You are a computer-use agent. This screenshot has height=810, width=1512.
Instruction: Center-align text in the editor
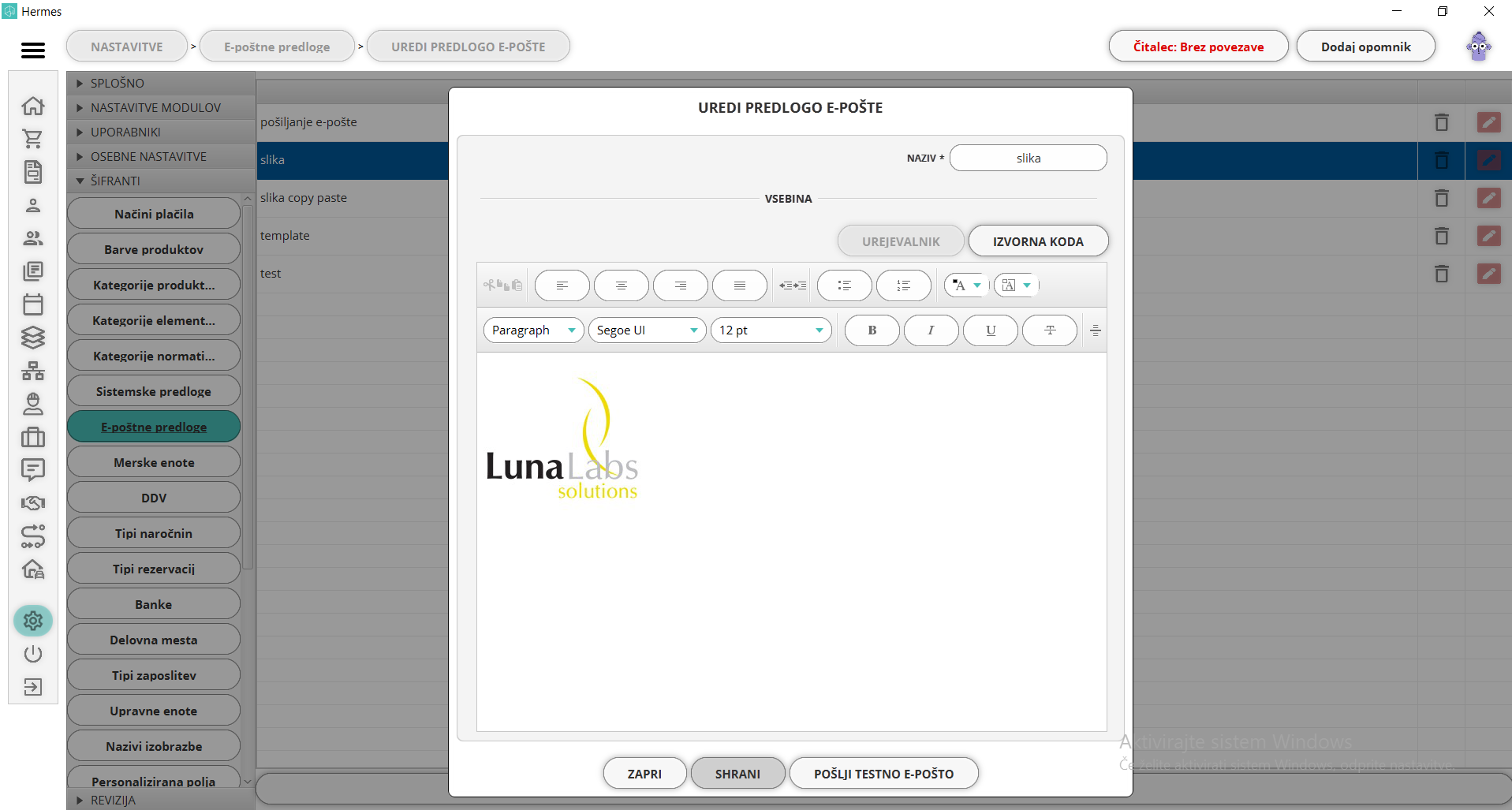pyautogui.click(x=622, y=286)
